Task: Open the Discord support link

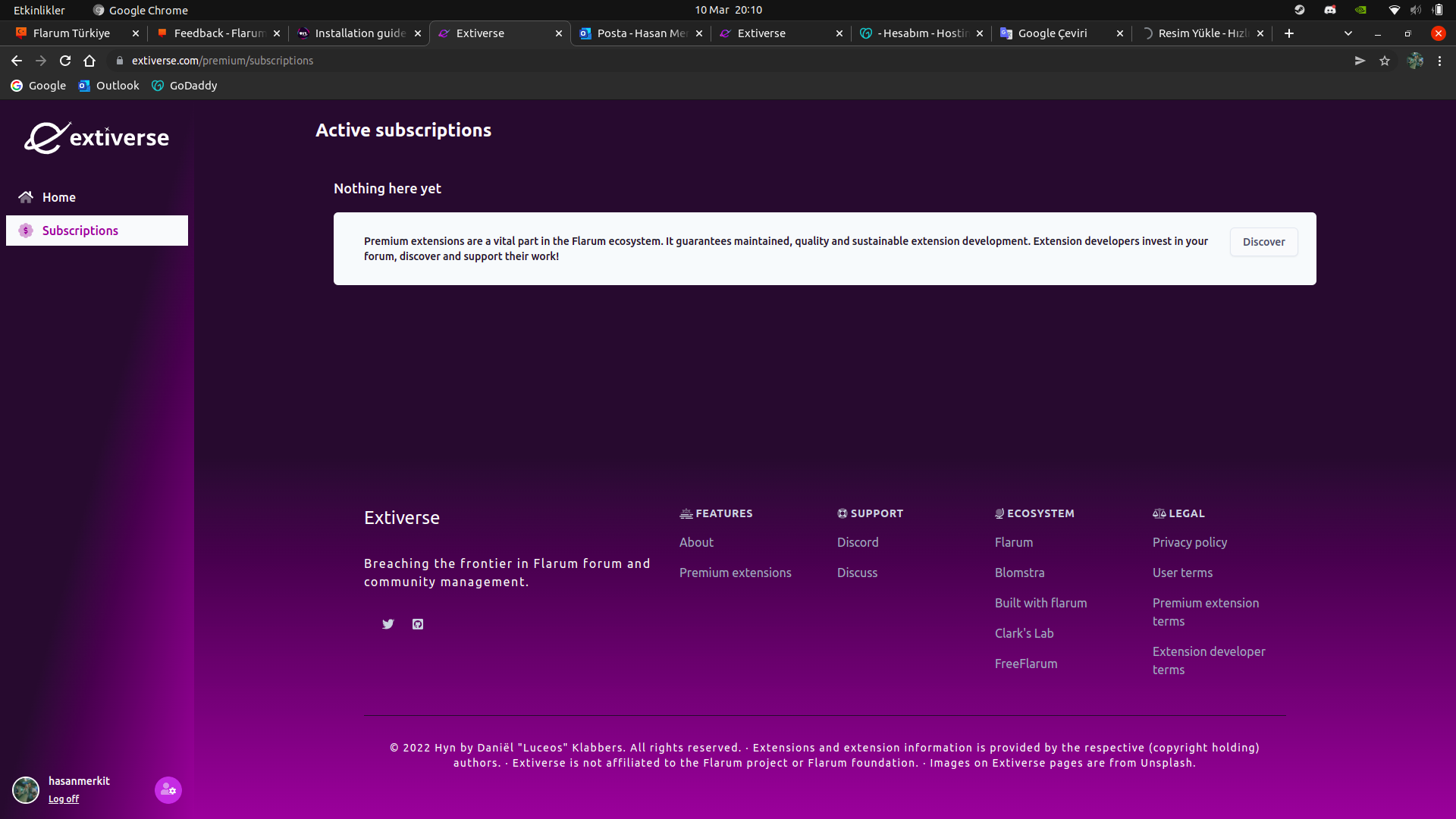Action: click(858, 542)
